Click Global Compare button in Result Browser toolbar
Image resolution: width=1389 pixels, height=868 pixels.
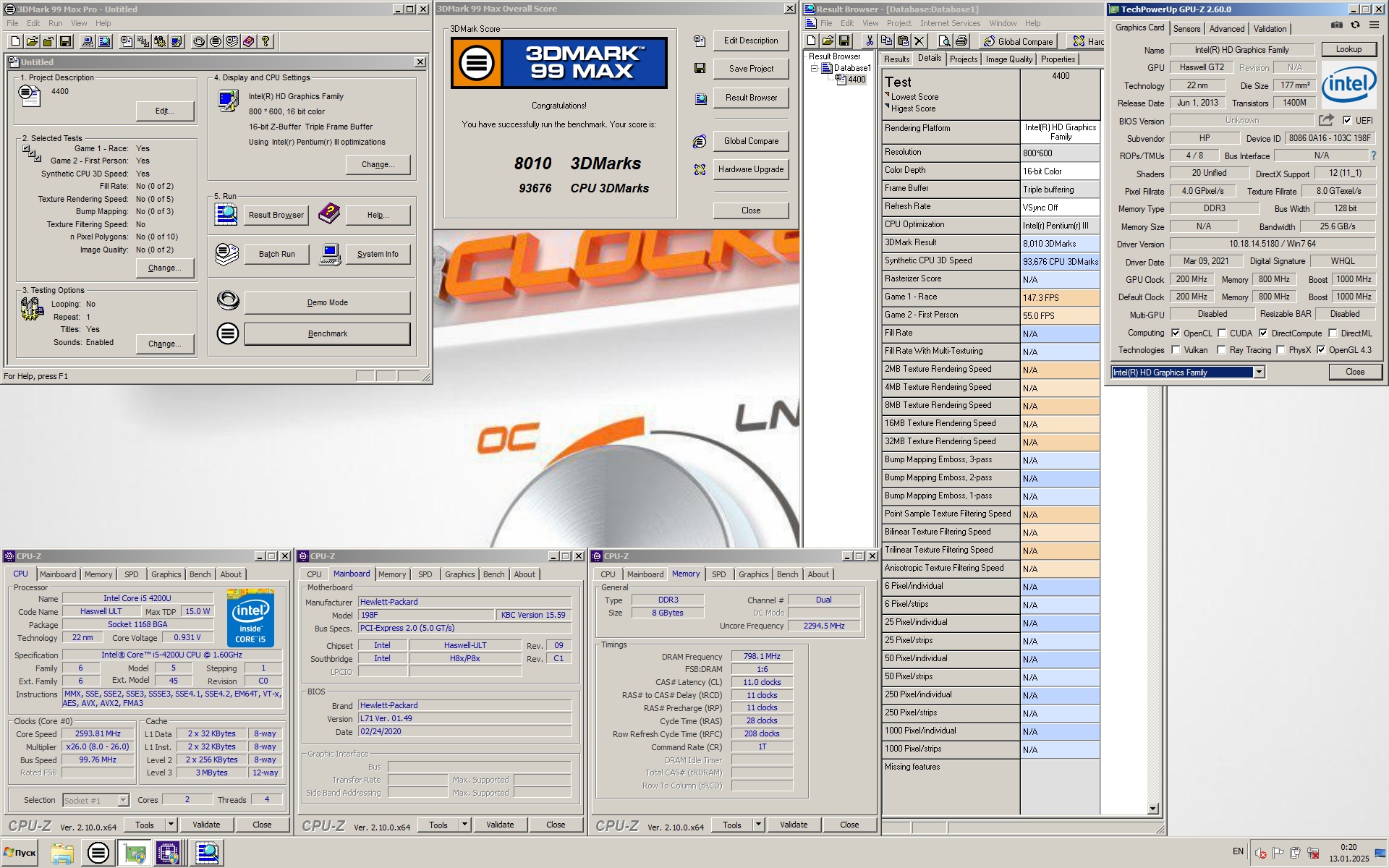tap(1019, 41)
